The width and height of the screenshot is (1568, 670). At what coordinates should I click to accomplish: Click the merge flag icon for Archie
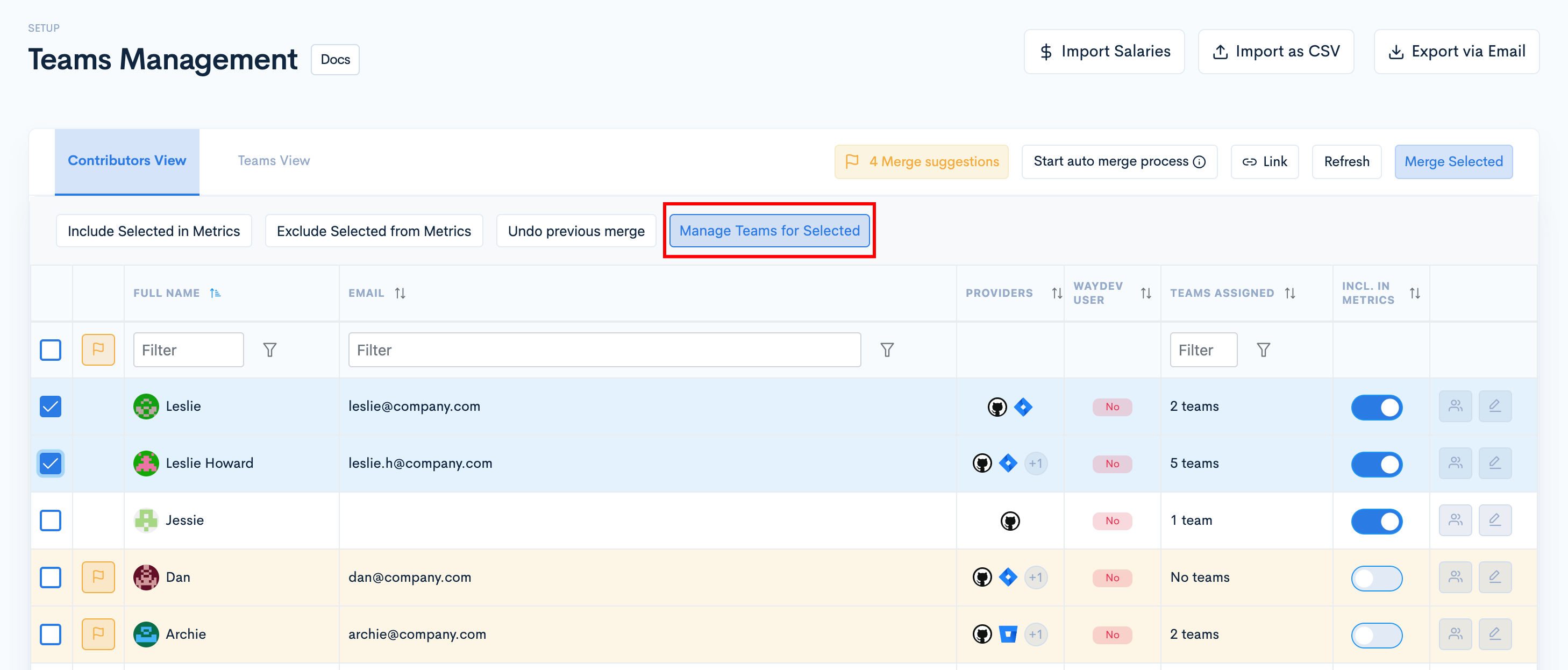pos(98,634)
